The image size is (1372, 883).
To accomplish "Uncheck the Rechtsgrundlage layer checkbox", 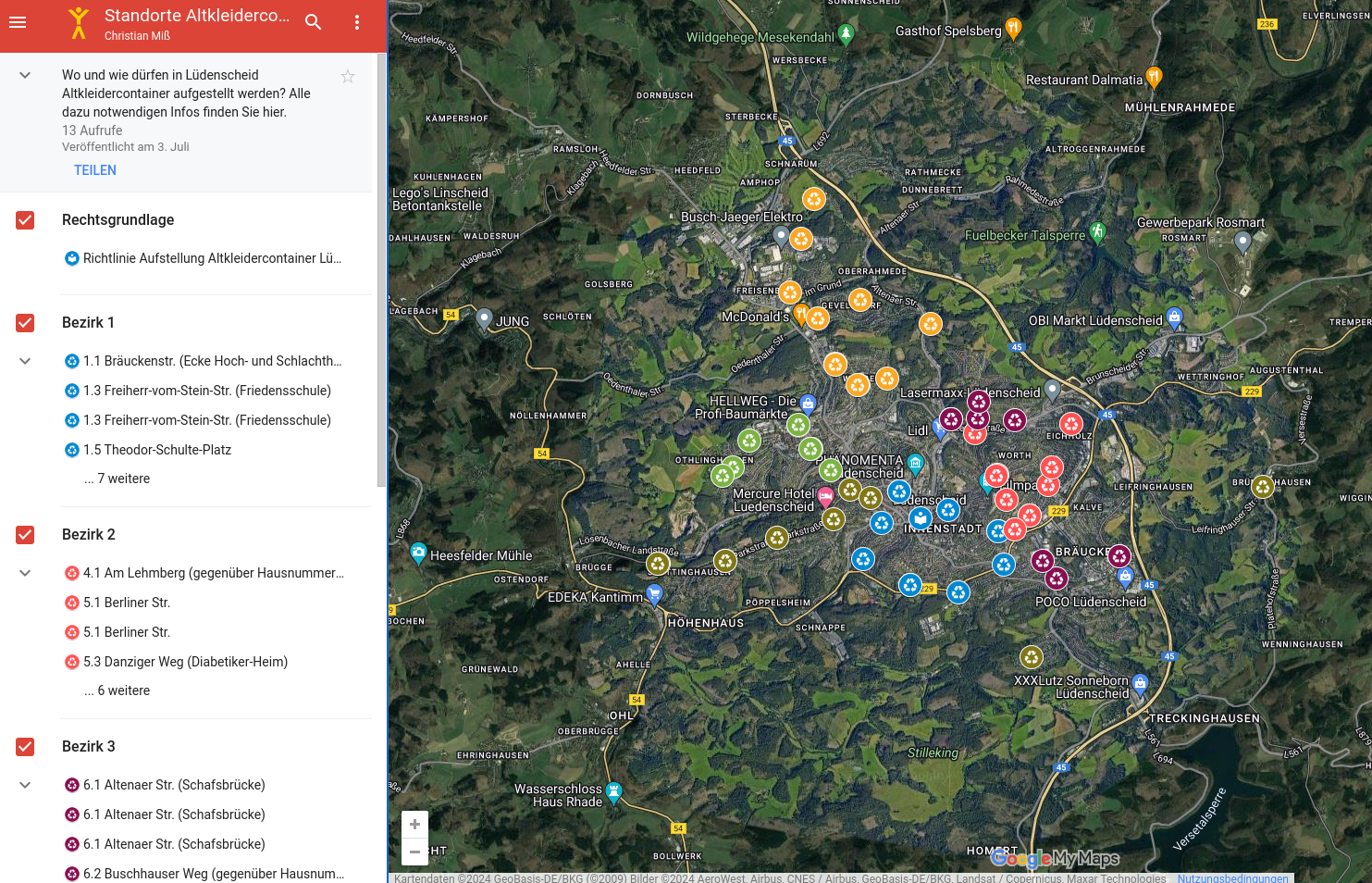I will coord(25,220).
